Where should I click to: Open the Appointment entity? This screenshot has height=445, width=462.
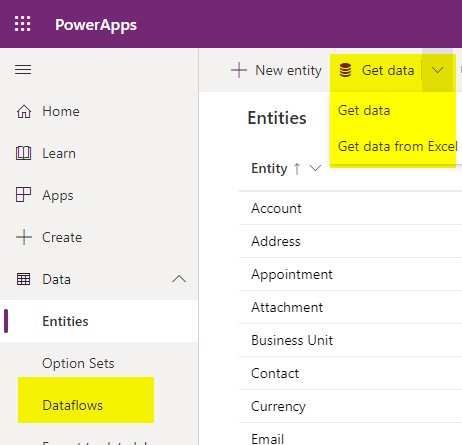coord(292,274)
